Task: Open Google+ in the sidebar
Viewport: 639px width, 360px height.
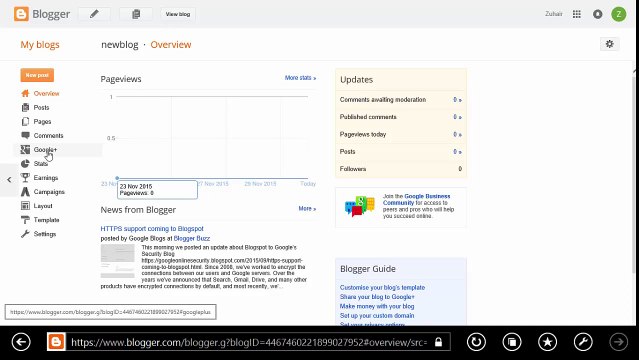Action: (45, 150)
